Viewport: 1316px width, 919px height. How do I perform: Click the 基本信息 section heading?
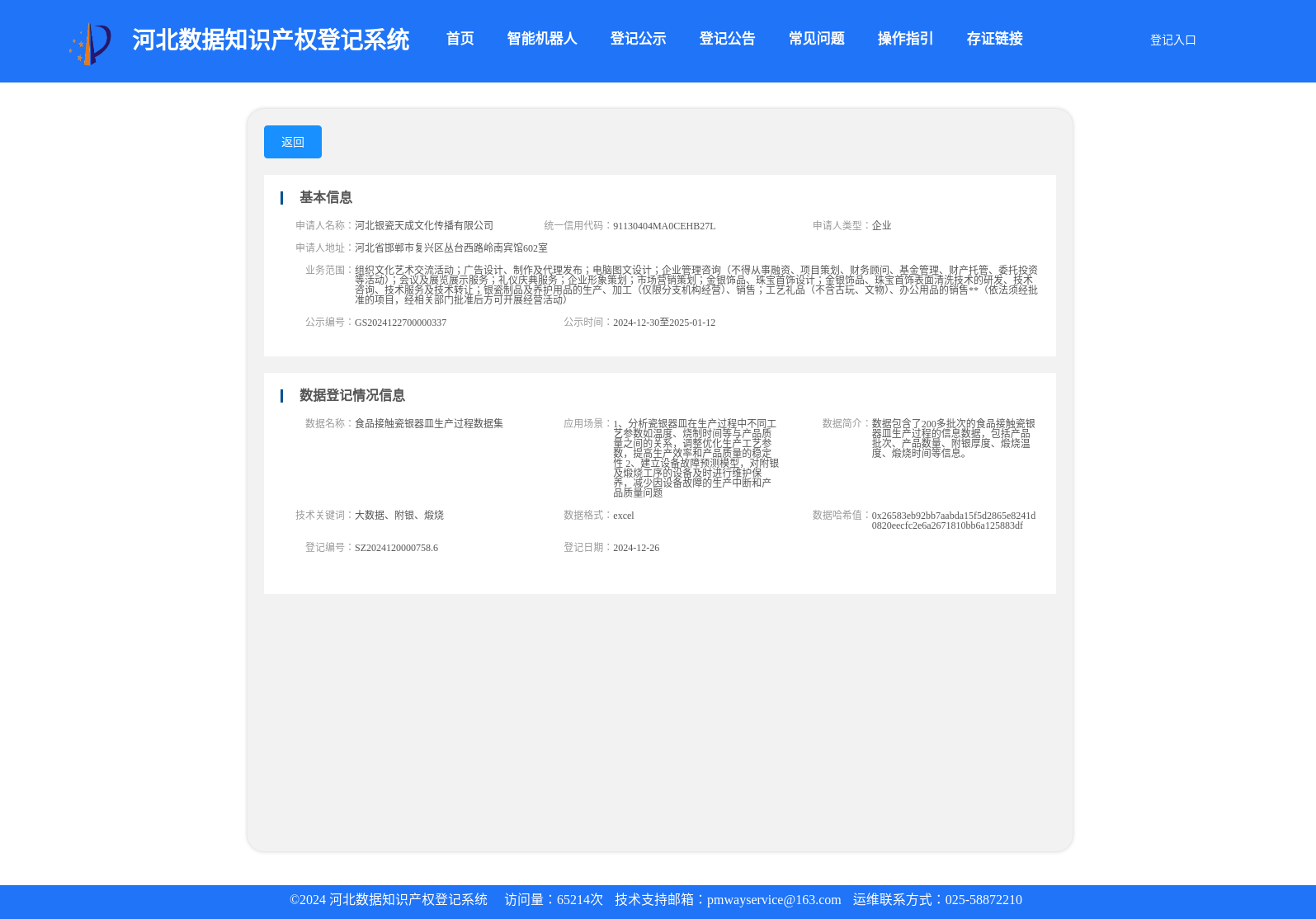tap(325, 197)
